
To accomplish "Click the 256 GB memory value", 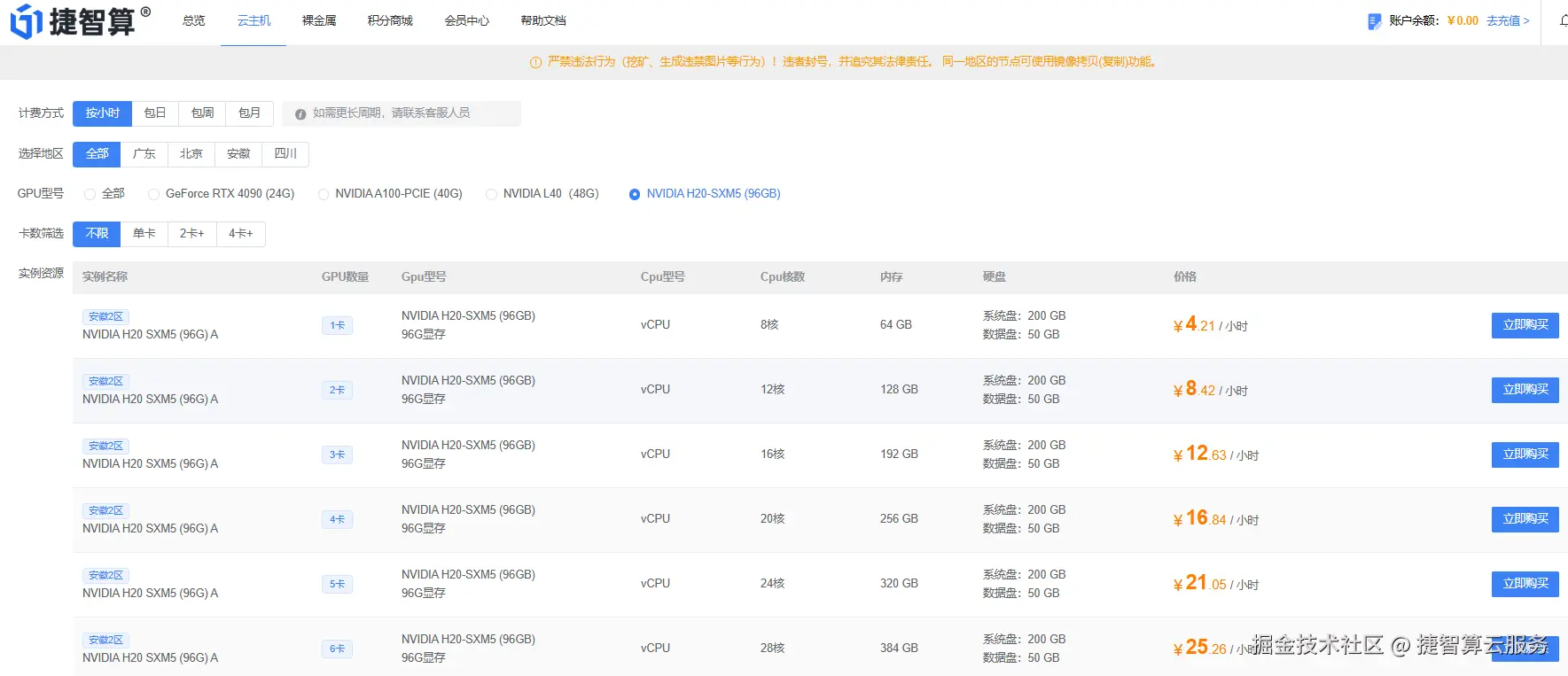I will click(x=899, y=519).
